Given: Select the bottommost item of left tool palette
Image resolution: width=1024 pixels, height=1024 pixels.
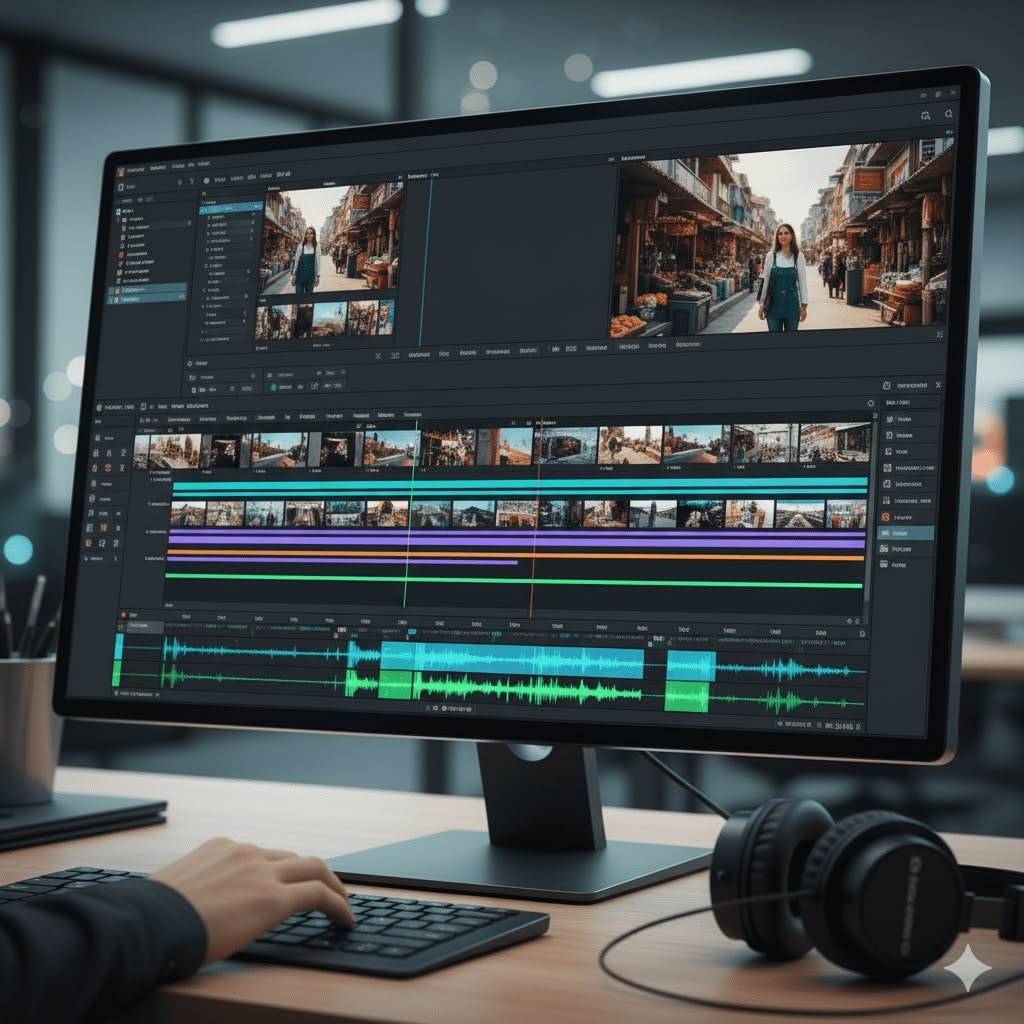Looking at the screenshot, I should point(99,558).
